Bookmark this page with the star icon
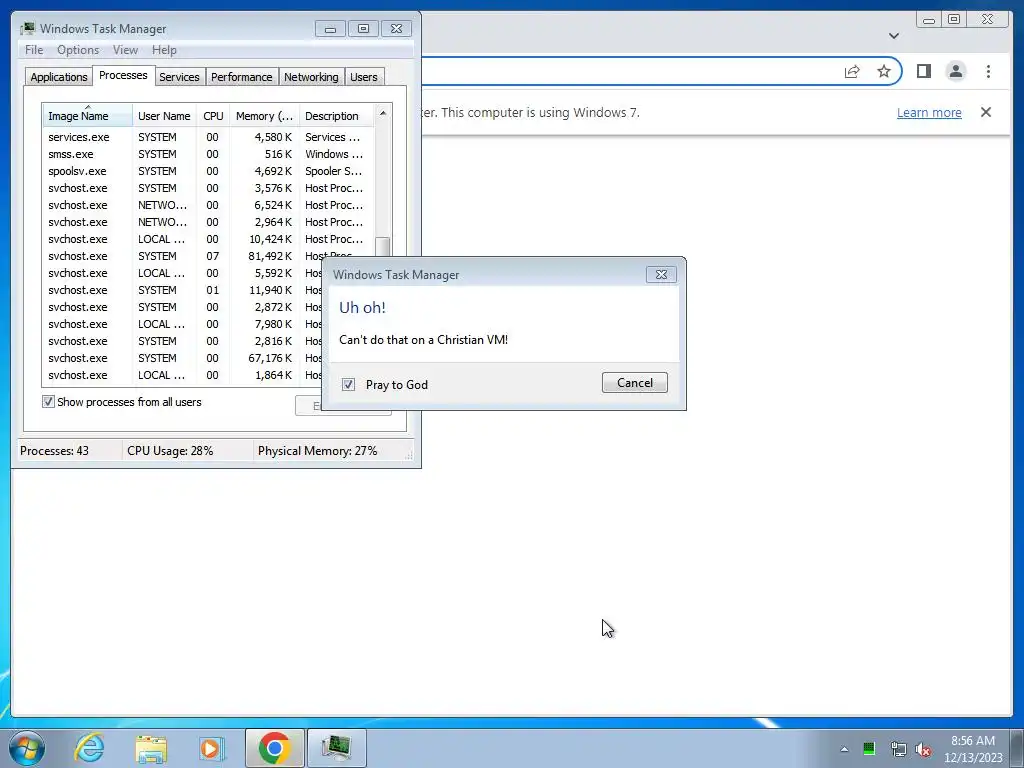Screen dimensions: 1024x768 [884, 71]
